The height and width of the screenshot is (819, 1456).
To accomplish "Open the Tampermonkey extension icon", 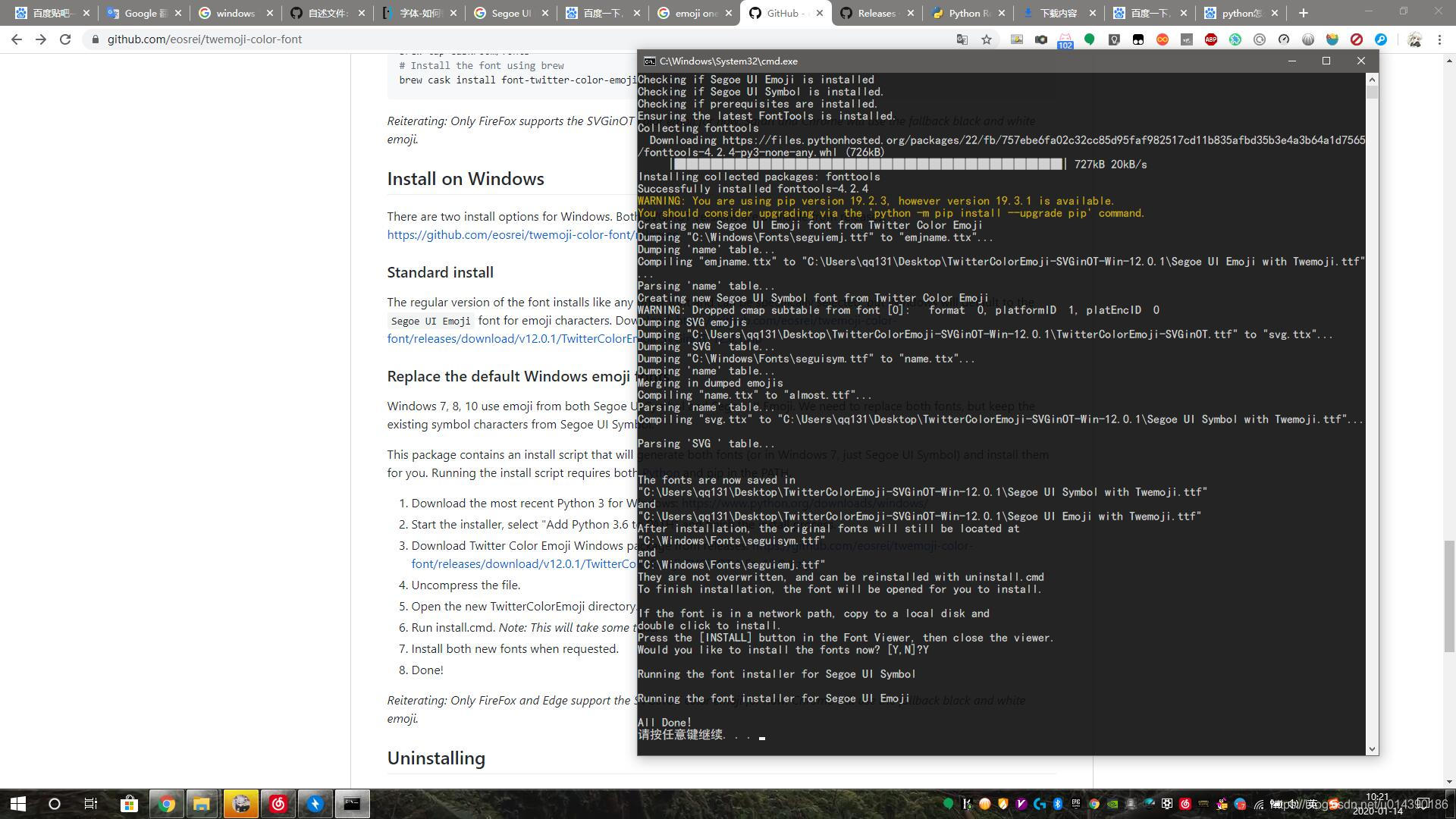I will click(1138, 39).
